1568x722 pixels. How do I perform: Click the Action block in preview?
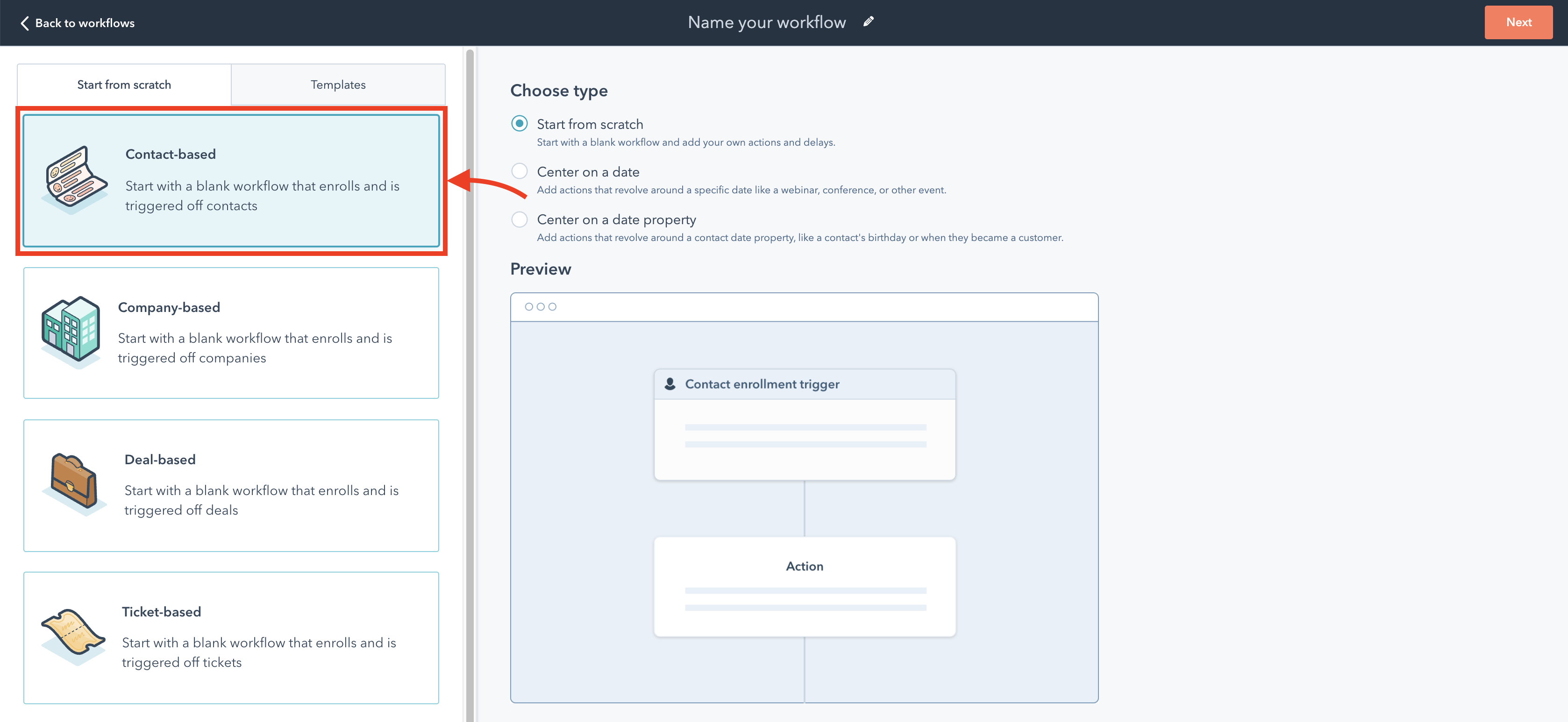pos(804,587)
